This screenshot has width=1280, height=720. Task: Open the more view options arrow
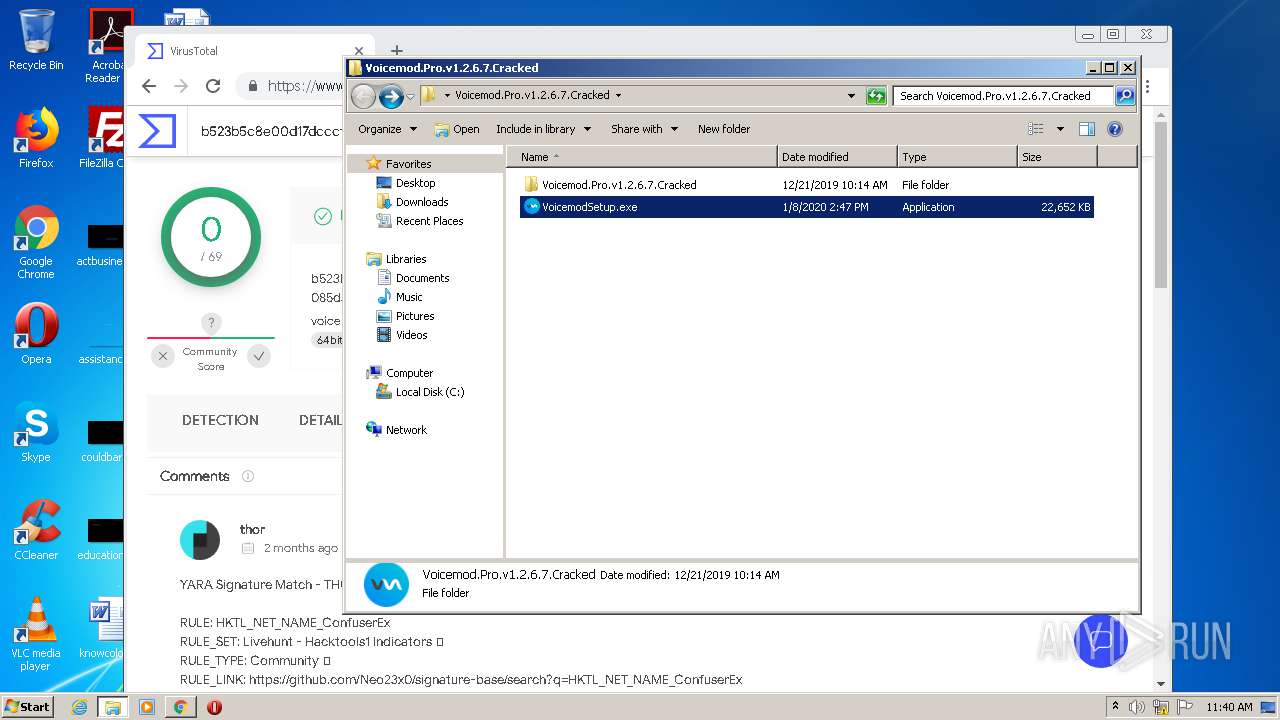pyautogui.click(x=1060, y=129)
